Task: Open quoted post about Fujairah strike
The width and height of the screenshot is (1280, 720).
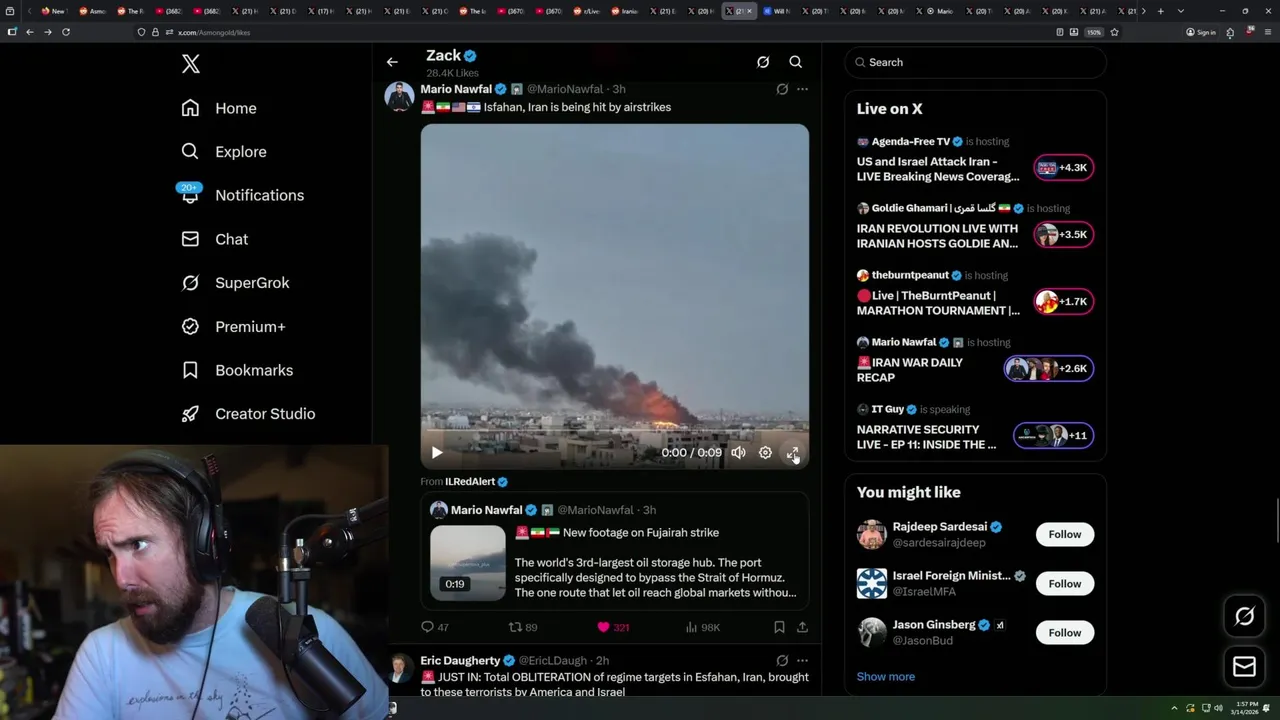Action: (614, 553)
